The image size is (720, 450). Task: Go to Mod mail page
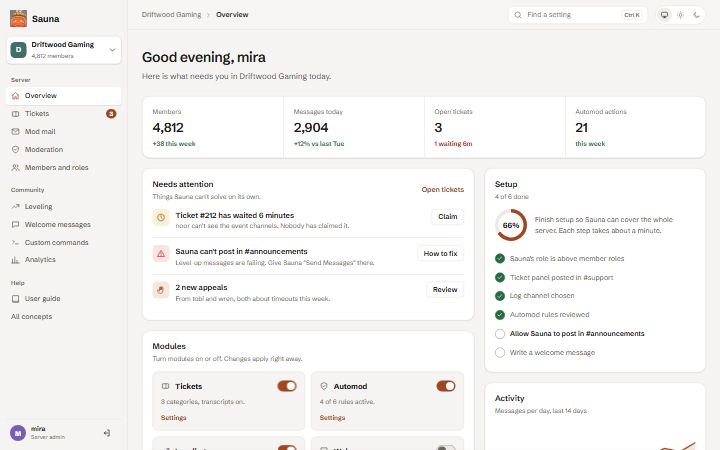pos(63,131)
